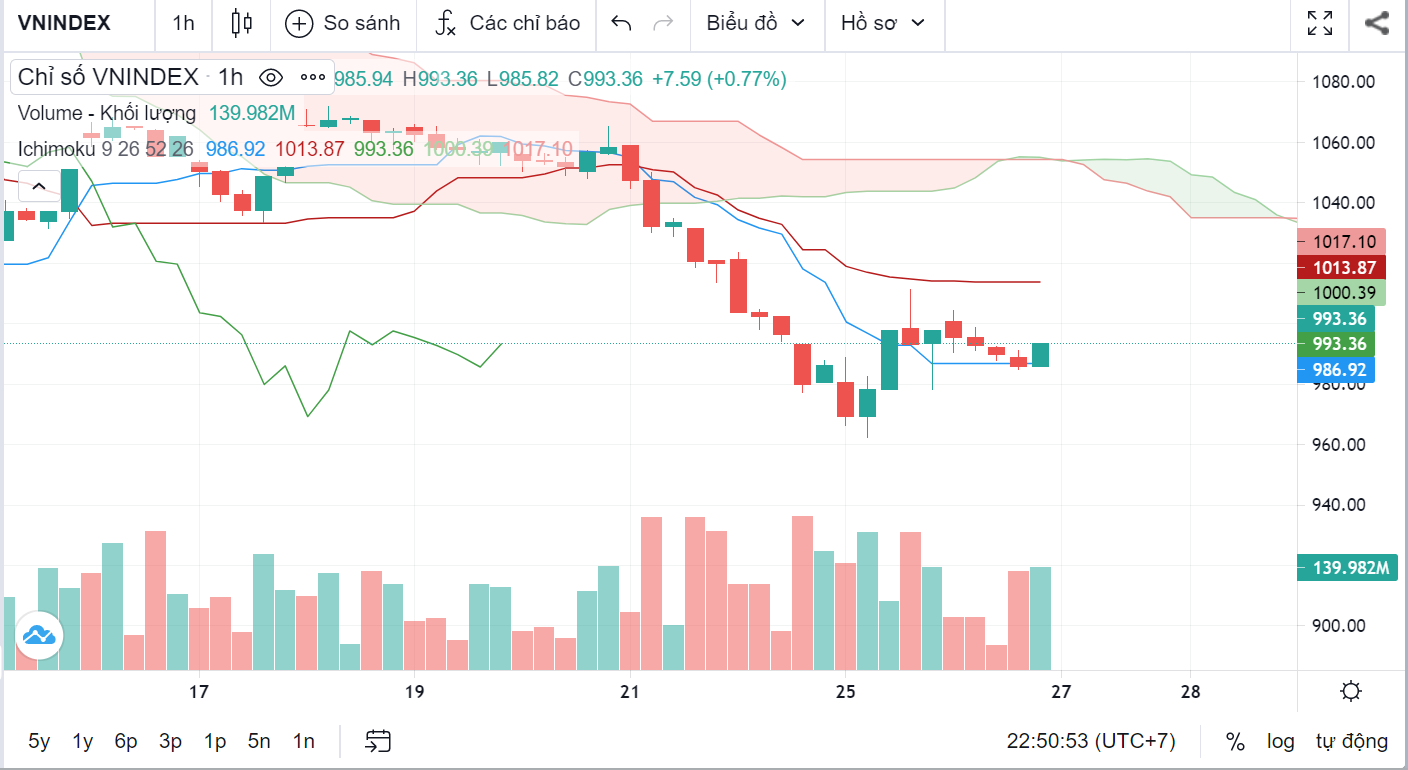Click the So sánh compare plus icon
Viewport: 1408px width, 770px height.
(x=299, y=23)
